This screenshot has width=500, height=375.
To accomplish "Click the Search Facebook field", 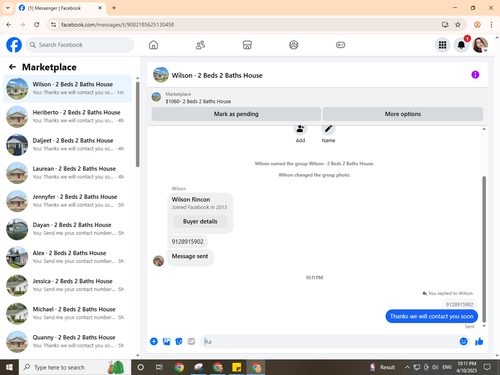I will pyautogui.click(x=80, y=45).
